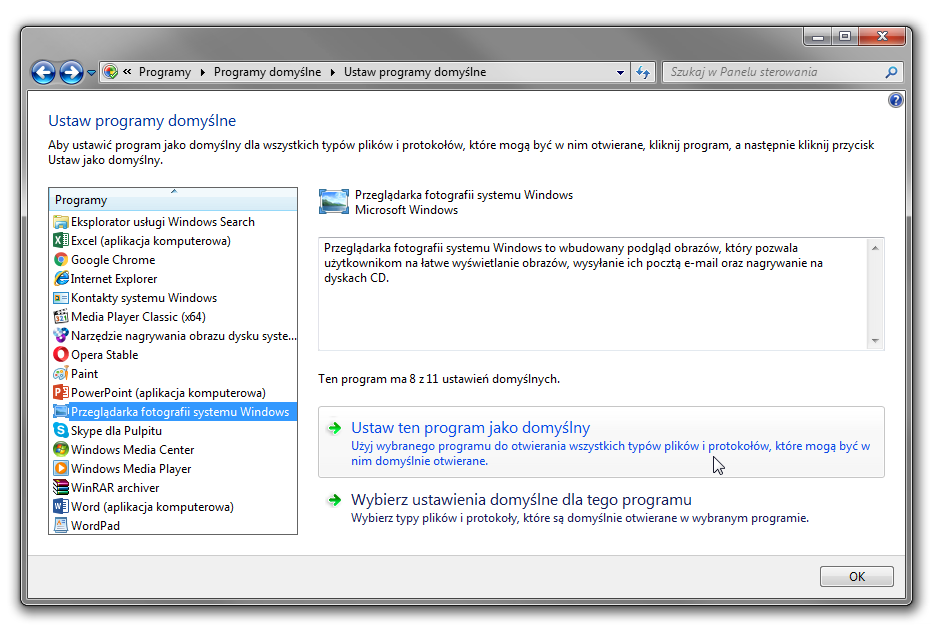This screenshot has width=943, height=631.
Task: Click the Control Panel icon in the address bar
Action: (110, 72)
